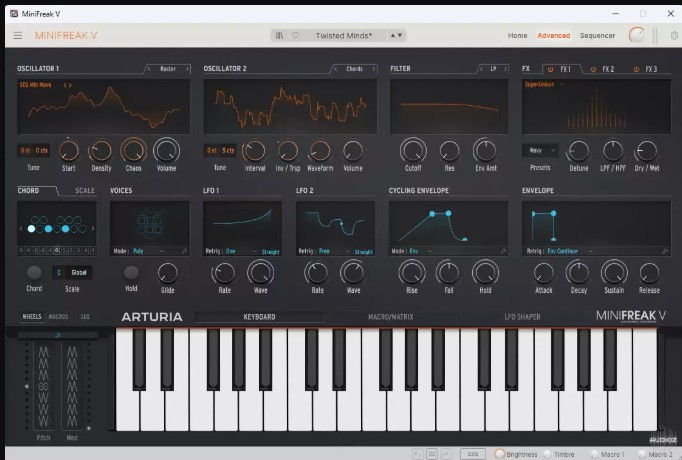
Task: Select previous Oscillator 2 type arrow
Action: coord(335,69)
